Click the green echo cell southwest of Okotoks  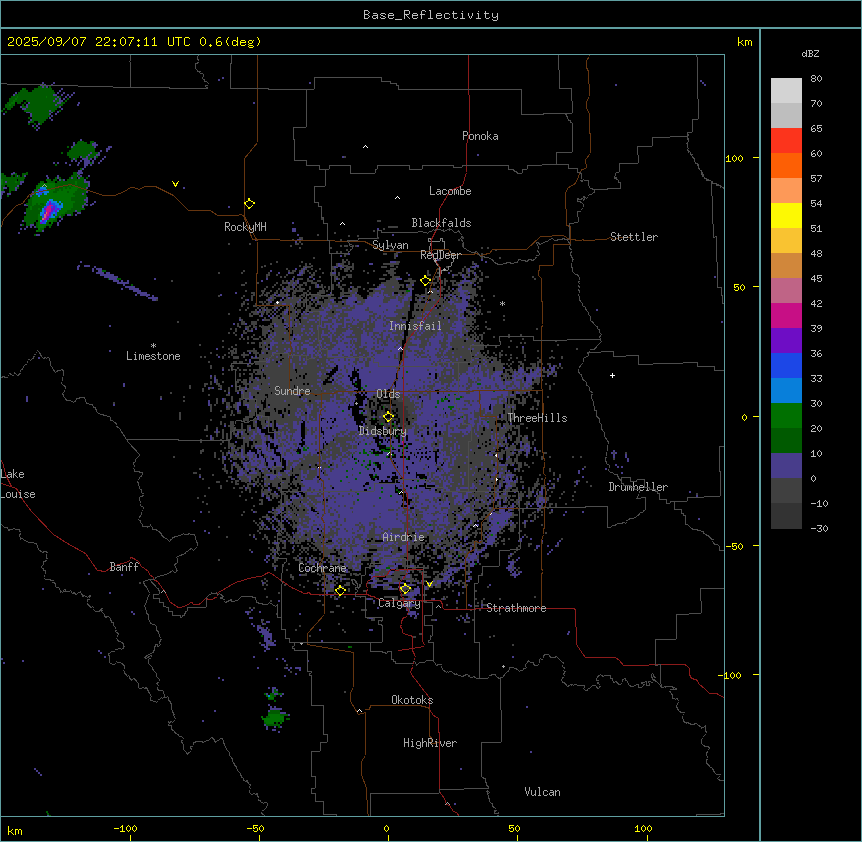tap(274, 717)
